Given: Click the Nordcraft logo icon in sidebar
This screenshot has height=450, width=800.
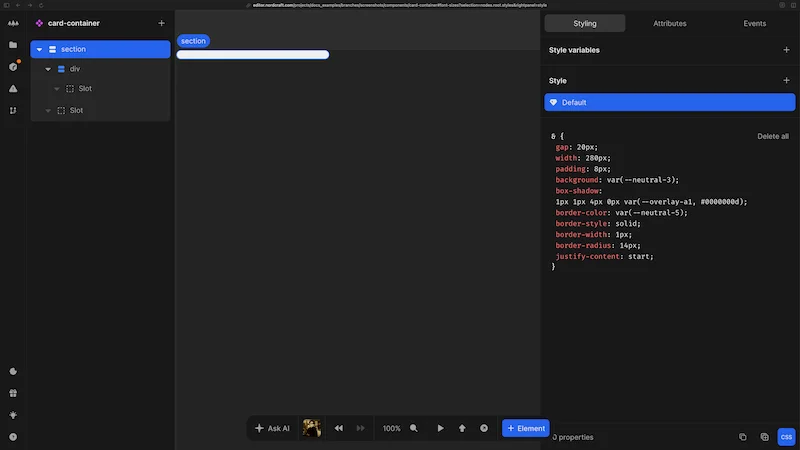Looking at the screenshot, I should pyautogui.click(x=13, y=23).
